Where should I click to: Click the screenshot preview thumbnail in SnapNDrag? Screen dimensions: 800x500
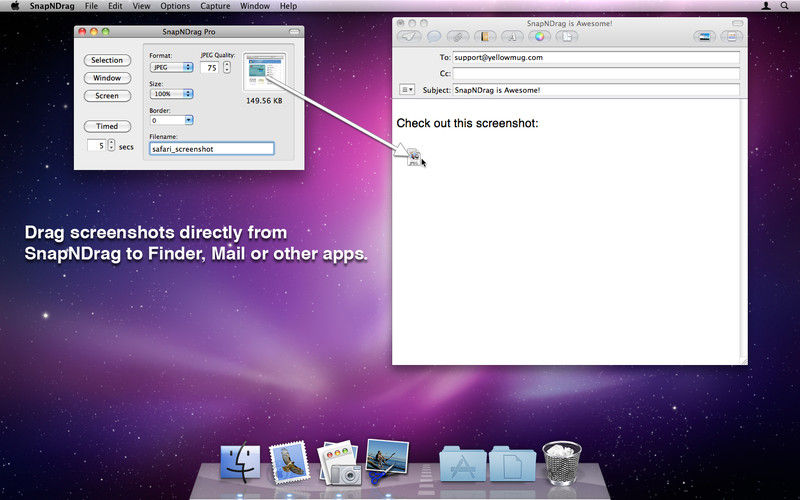264,72
